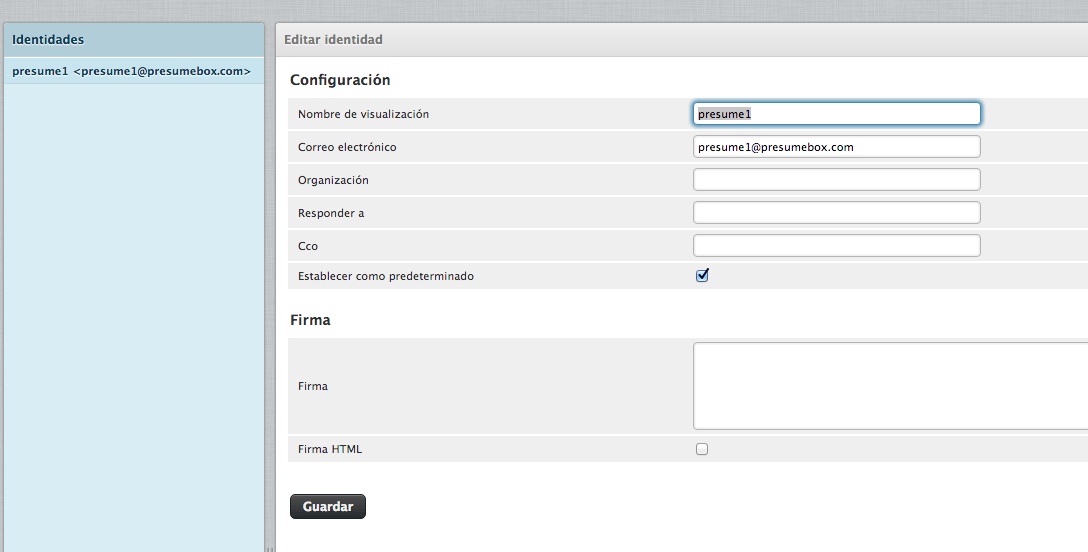The image size is (1088, 552).
Task: Click the Configuración section heading
Action: pos(340,80)
